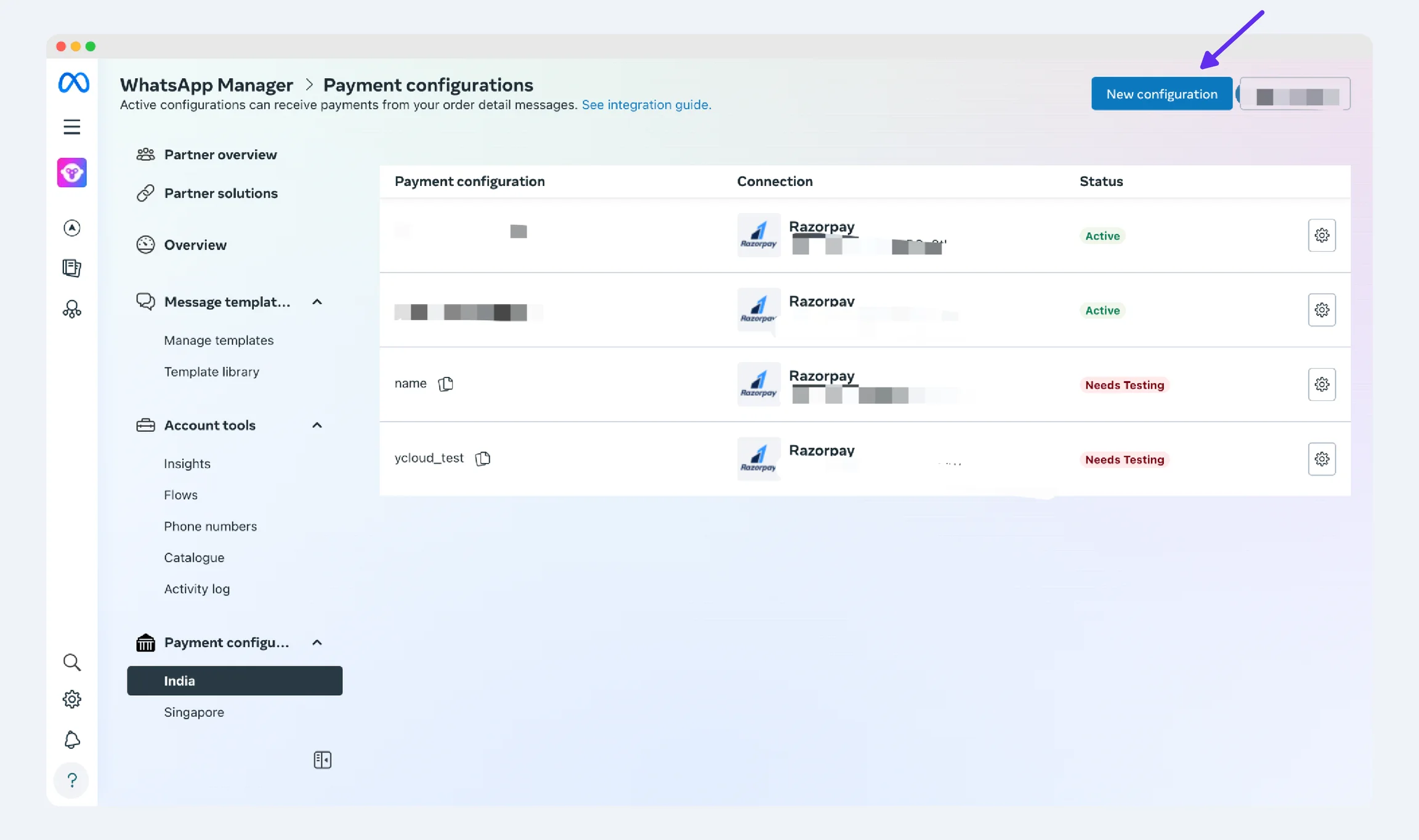Collapse the Payment configurations section

click(317, 642)
